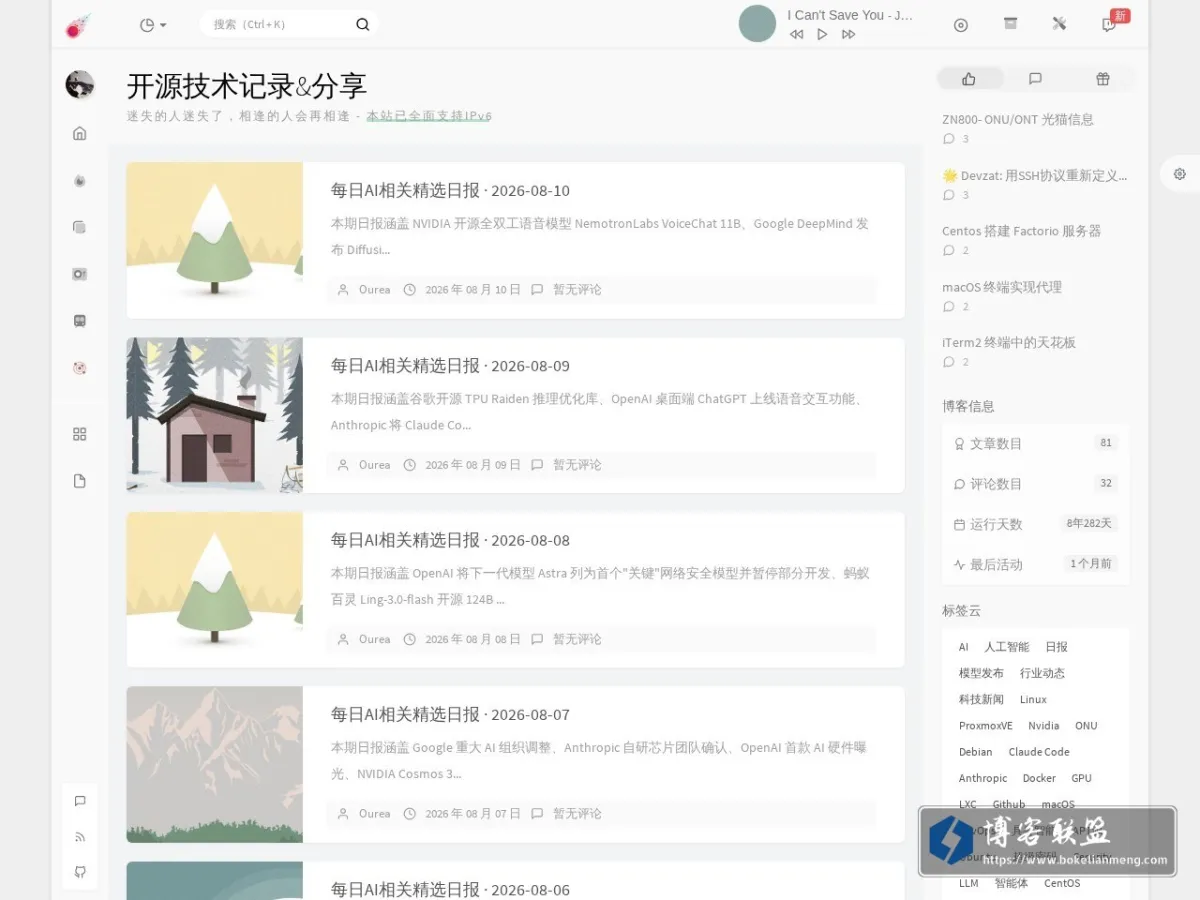The image size is (1200, 900).
Task: Select the AI tag in the tag cloud
Action: [x=964, y=648]
